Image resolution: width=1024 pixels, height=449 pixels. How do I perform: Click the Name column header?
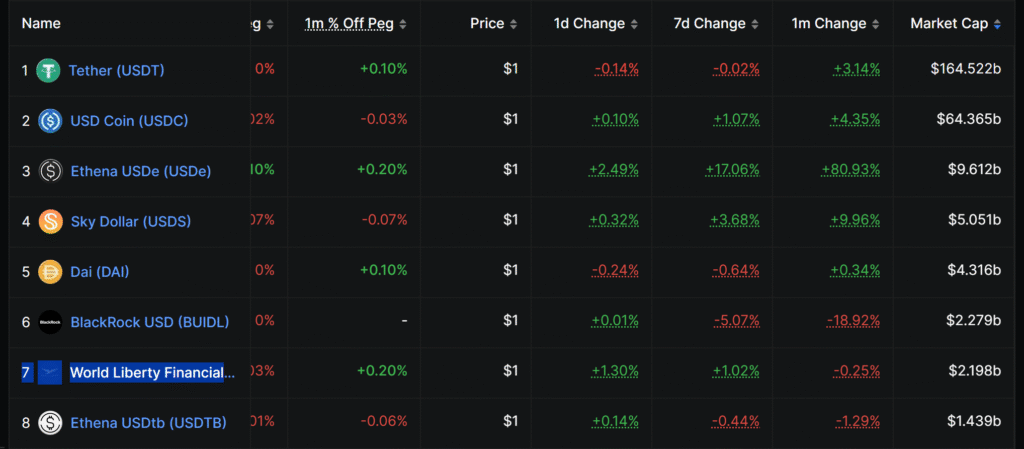(41, 23)
